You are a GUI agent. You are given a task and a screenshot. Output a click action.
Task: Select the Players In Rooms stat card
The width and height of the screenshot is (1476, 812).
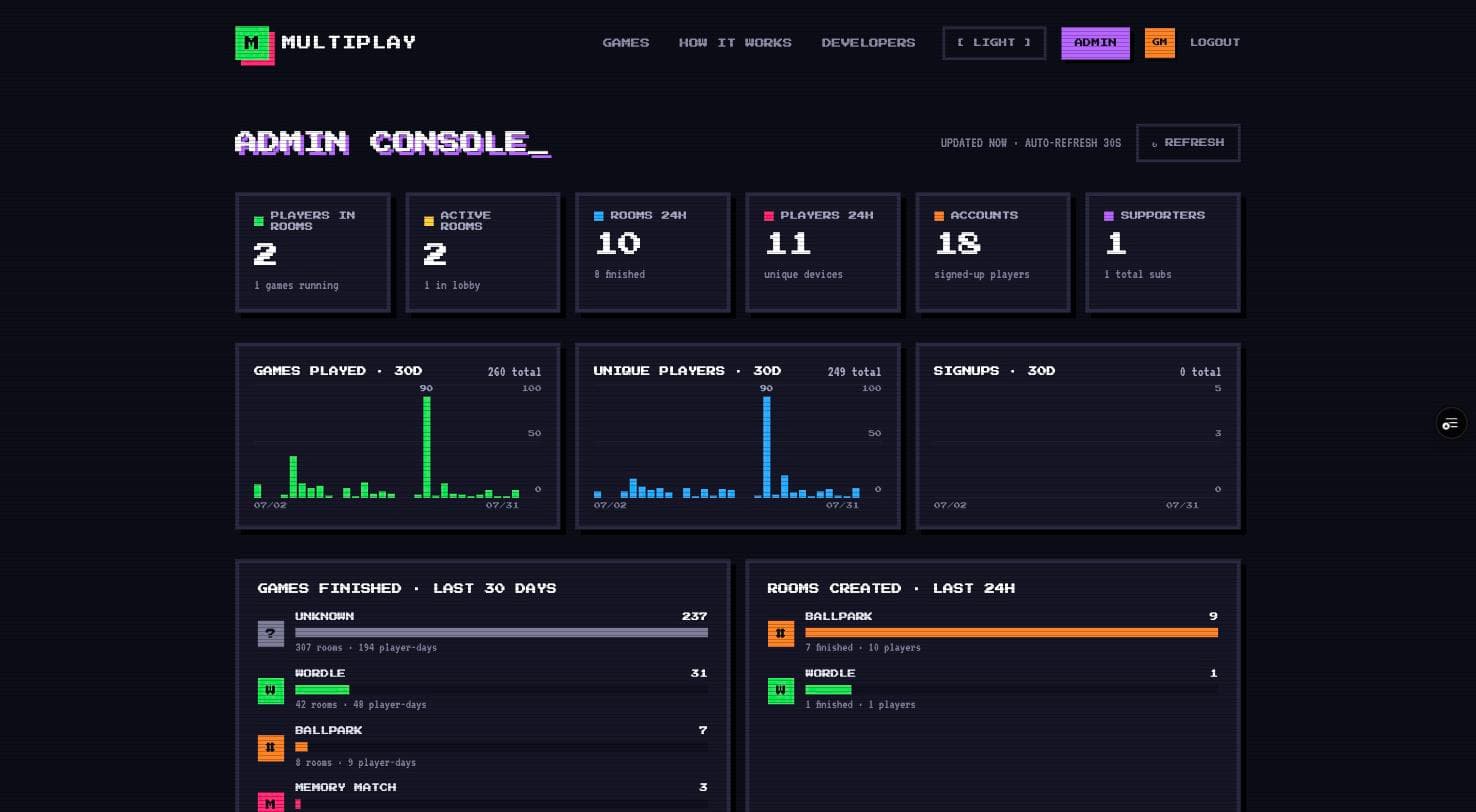(313, 253)
